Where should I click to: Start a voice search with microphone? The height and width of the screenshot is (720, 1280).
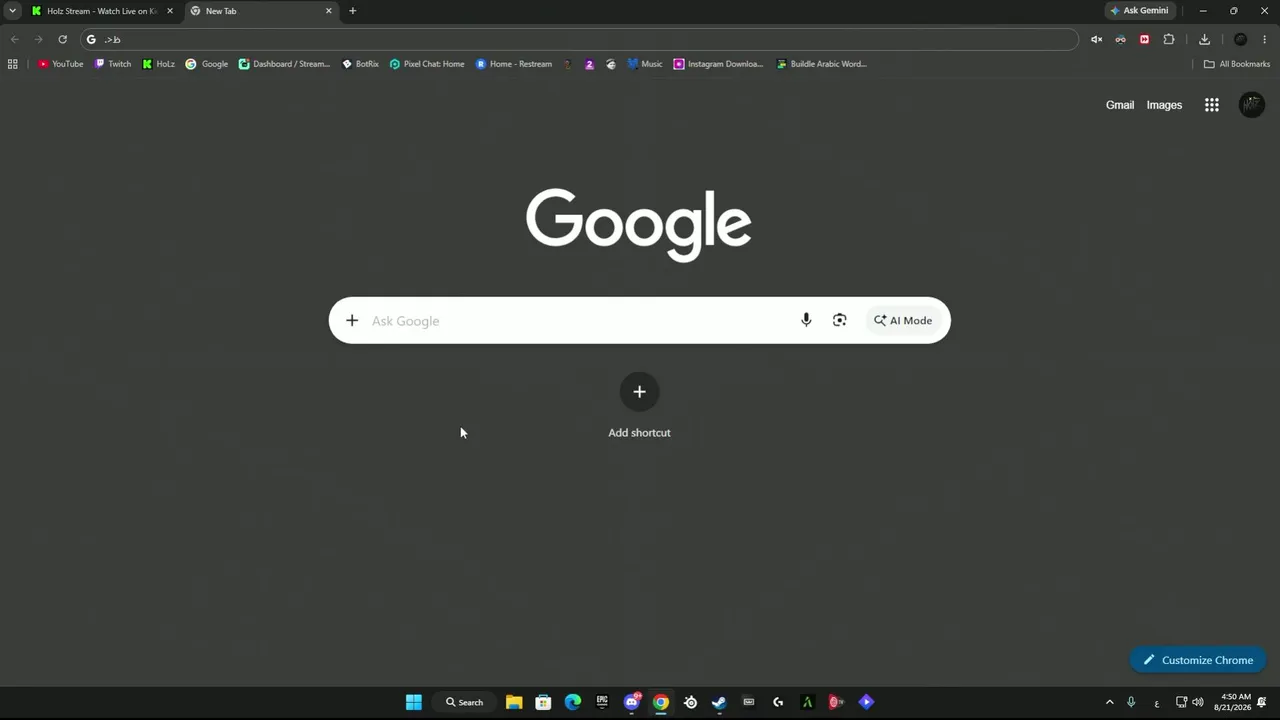click(x=806, y=320)
